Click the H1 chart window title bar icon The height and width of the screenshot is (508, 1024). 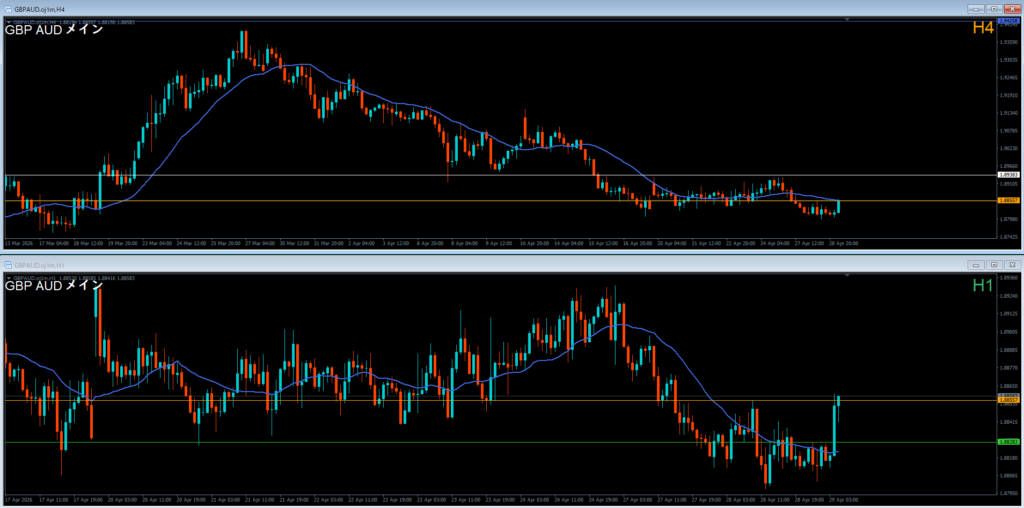coord(7,264)
